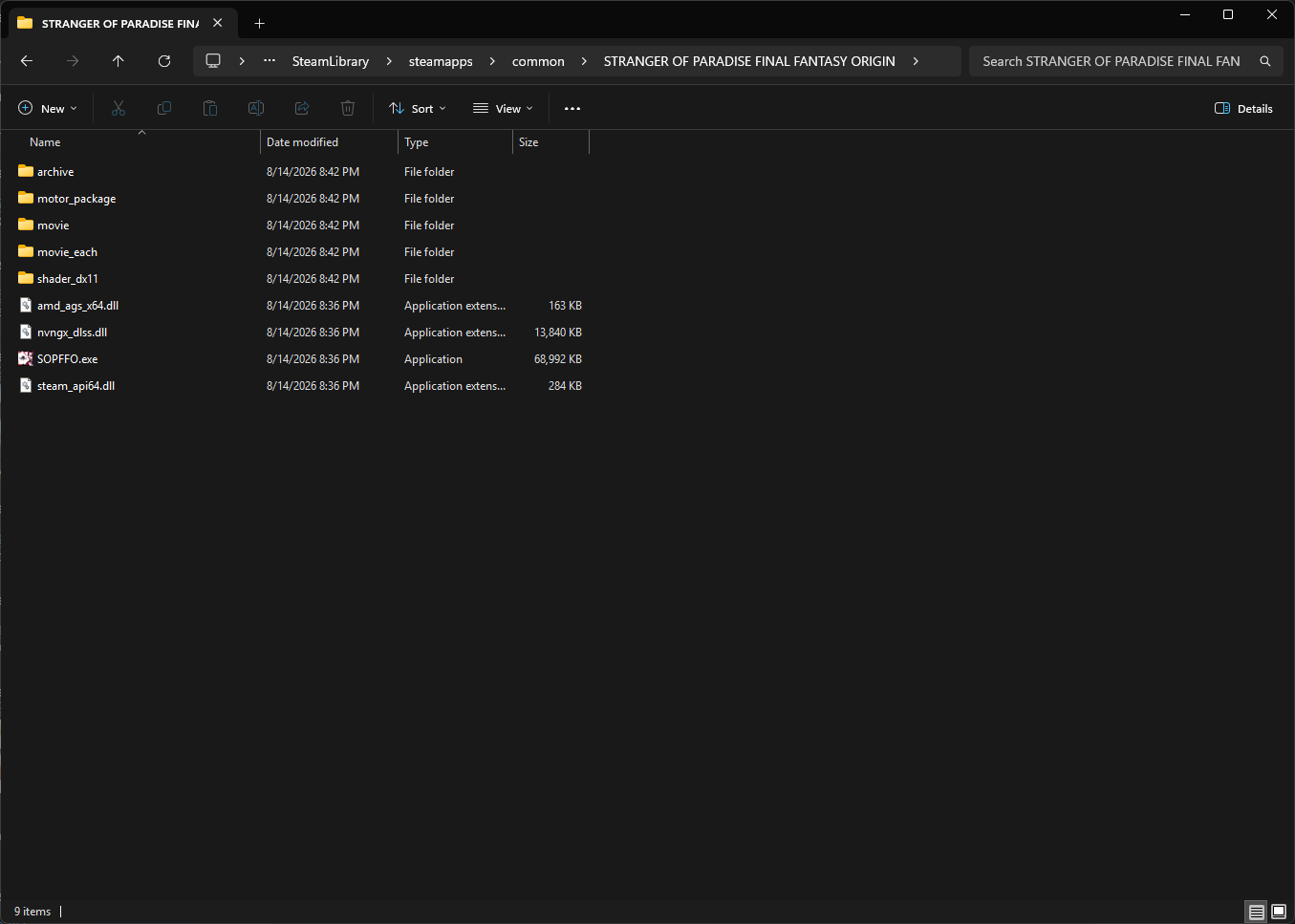Click the 9 items status text

[32, 912]
